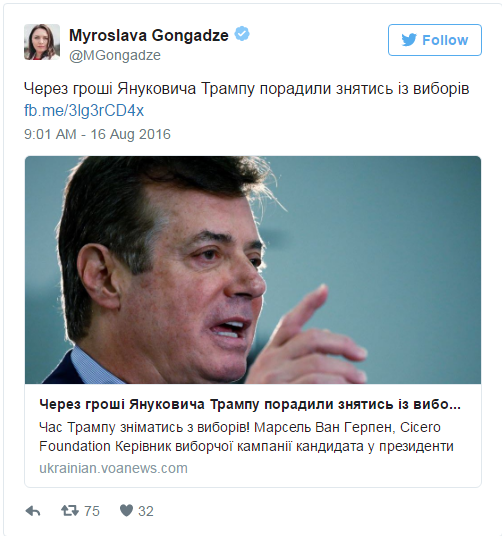Image resolution: width=502 pixels, height=536 pixels.
Task: Retweet using the retweet arrows icon
Action: point(70,511)
